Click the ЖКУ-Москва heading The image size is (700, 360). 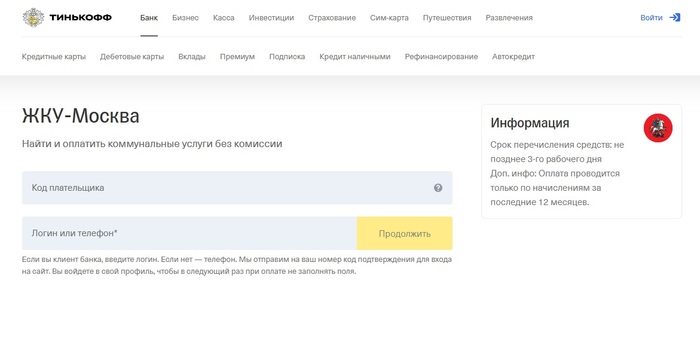tap(81, 116)
